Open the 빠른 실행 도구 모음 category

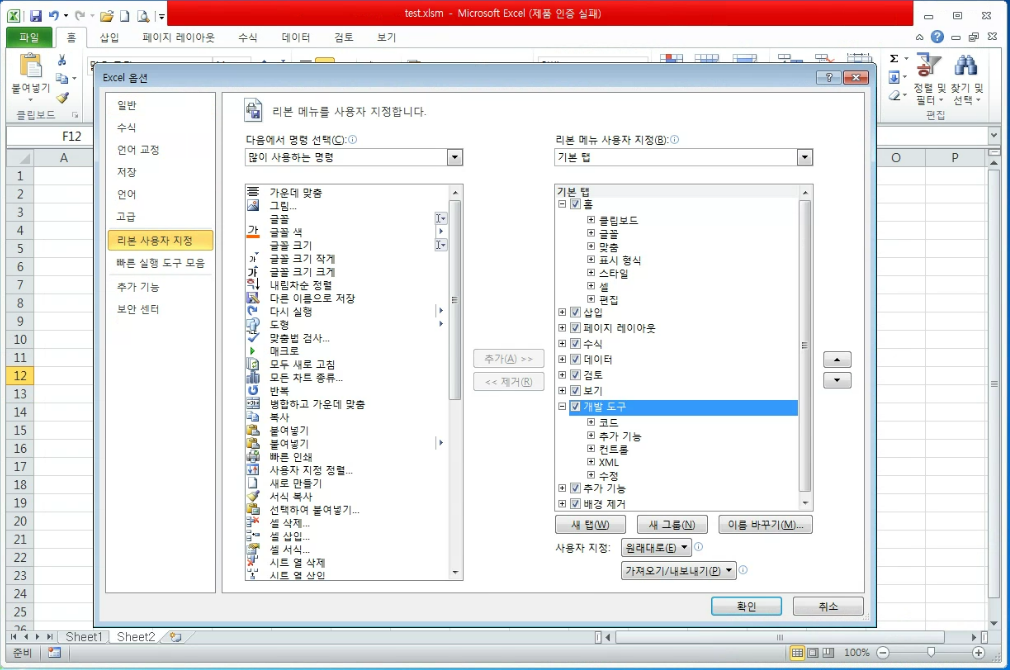[160, 263]
